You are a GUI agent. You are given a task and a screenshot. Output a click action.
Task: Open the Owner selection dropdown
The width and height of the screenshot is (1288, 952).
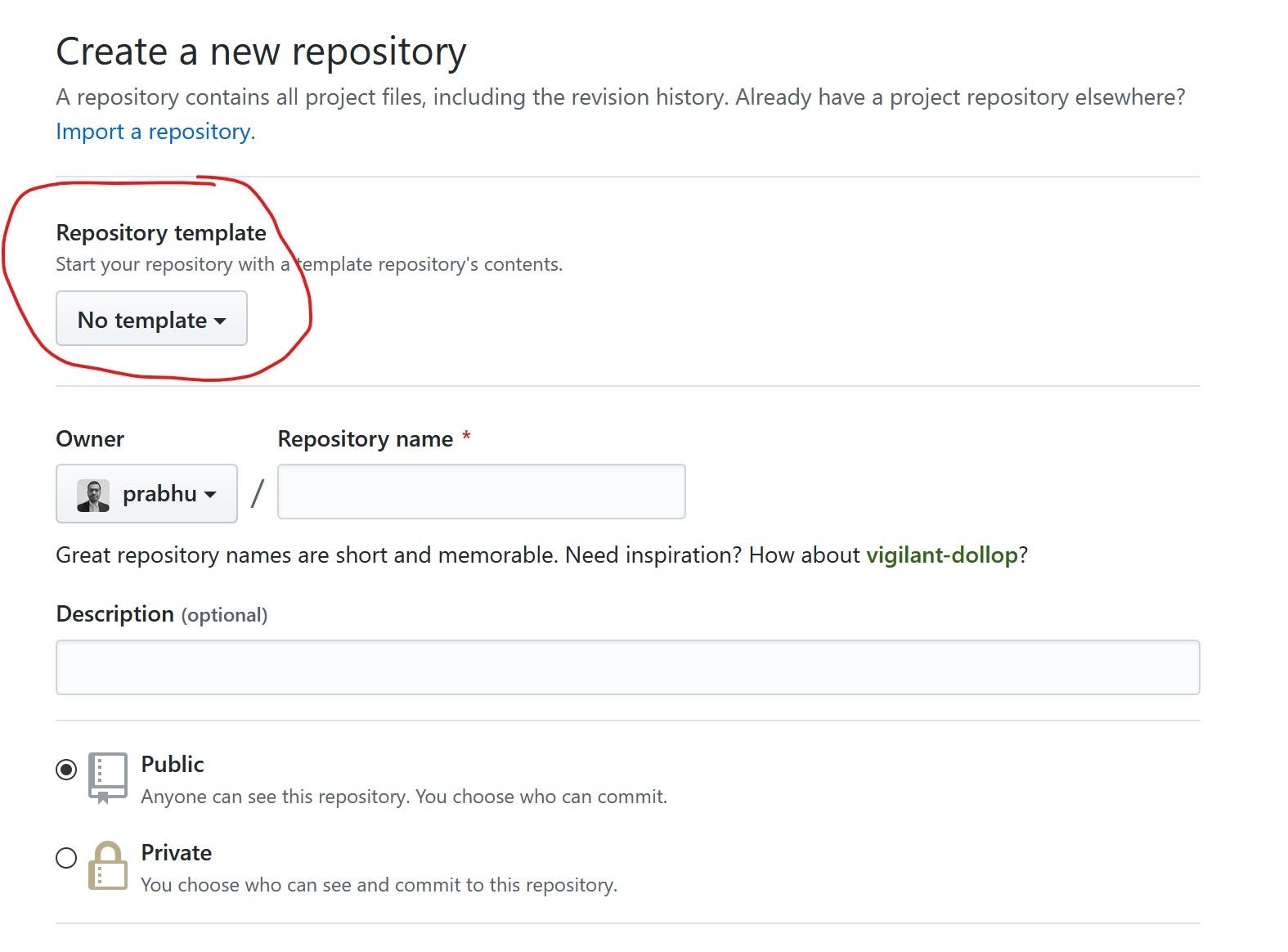point(146,494)
